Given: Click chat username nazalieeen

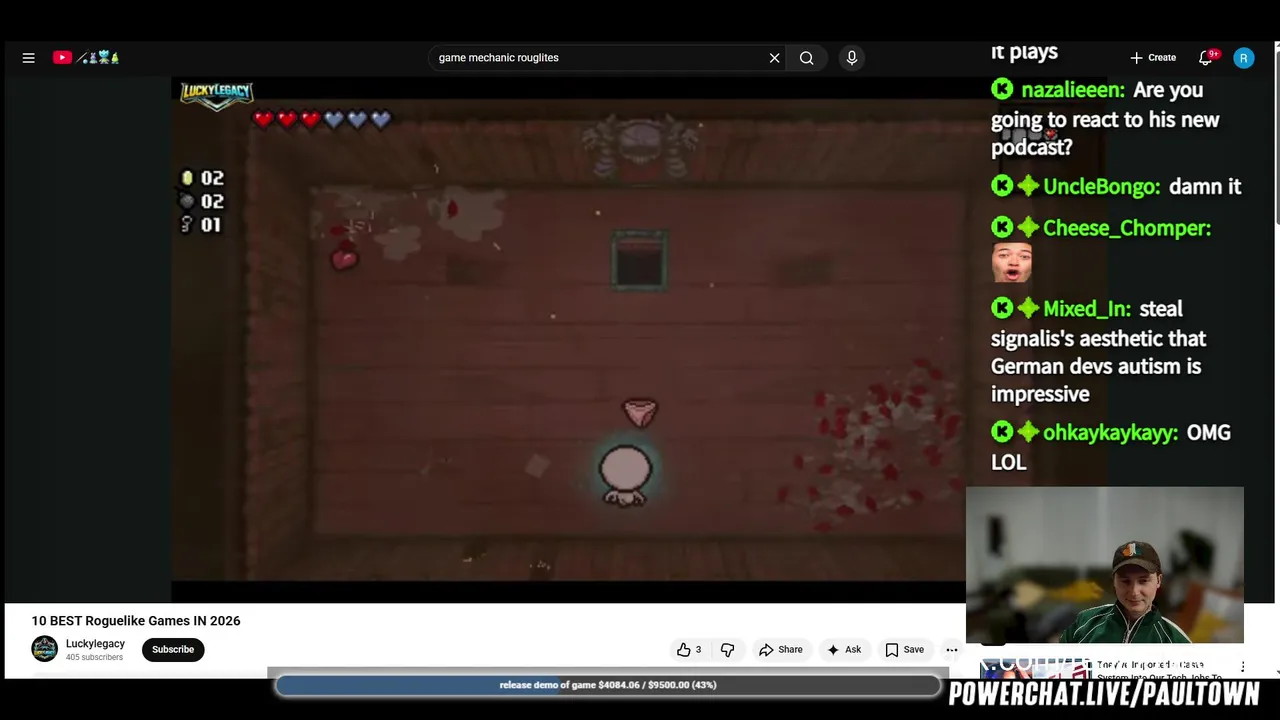Looking at the screenshot, I should (1072, 90).
